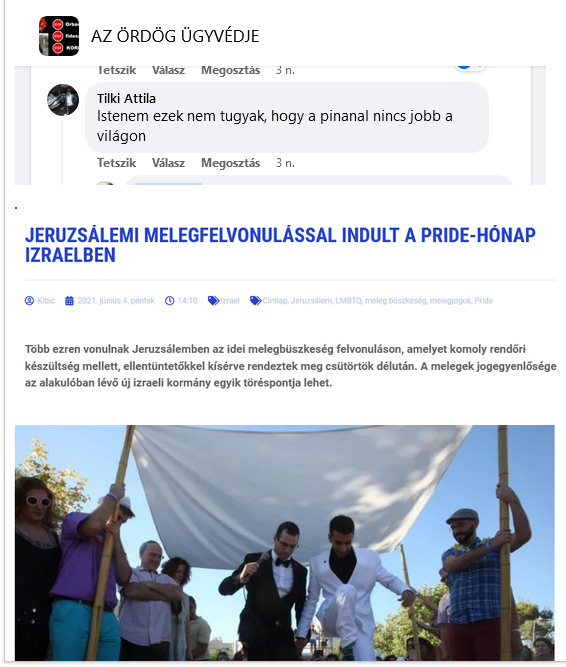Open the AZ ÖRDÖG ÜGYVÉDJE site title

point(175,36)
